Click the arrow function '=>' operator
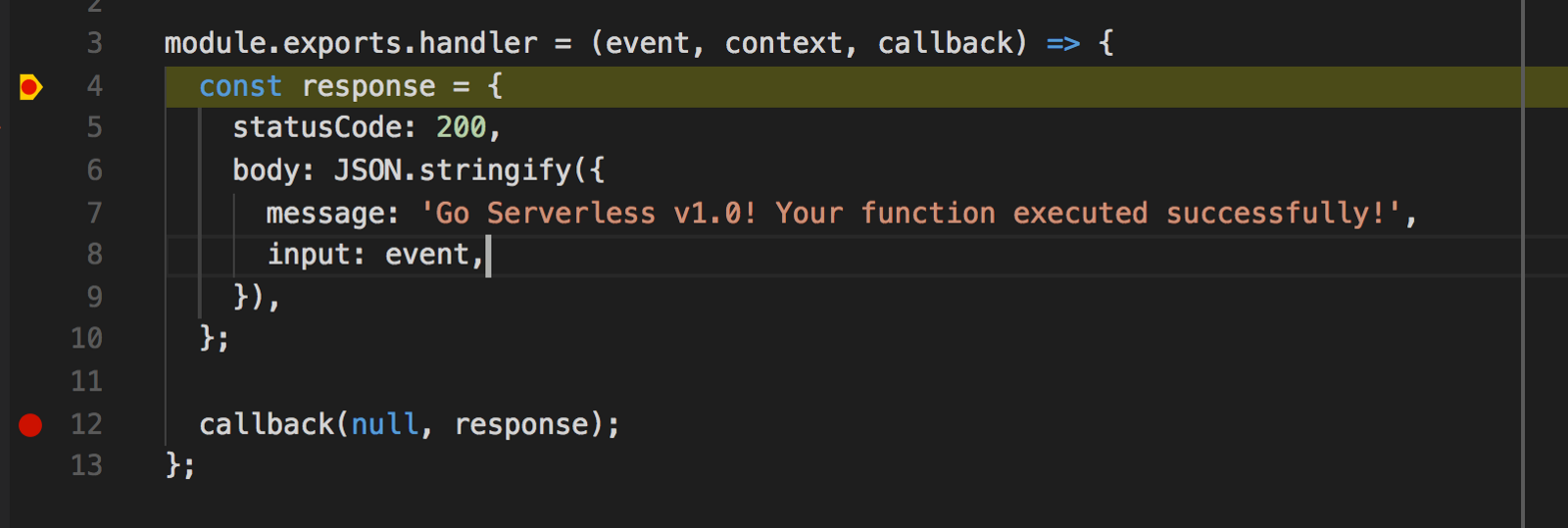 coord(1063,43)
